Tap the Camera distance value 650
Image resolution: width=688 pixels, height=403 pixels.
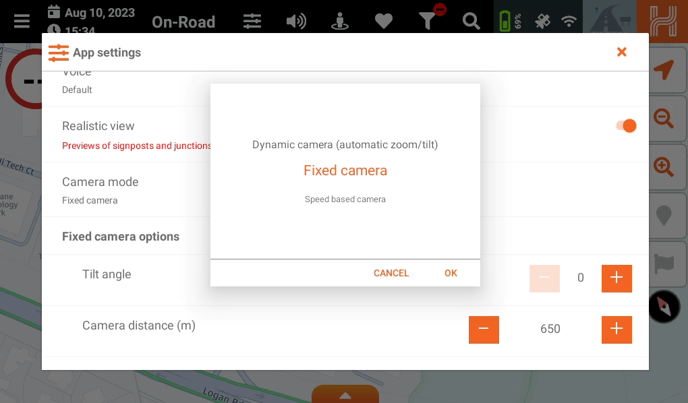(x=550, y=329)
